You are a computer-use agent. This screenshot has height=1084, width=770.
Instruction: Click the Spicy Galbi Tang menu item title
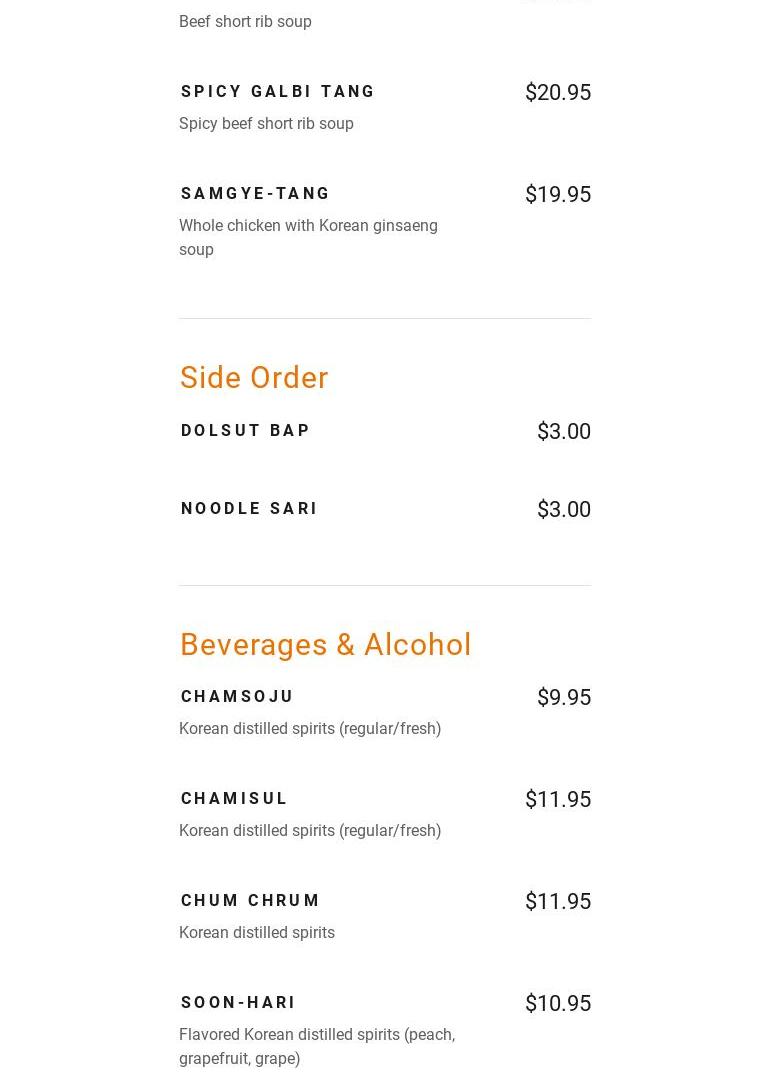[278, 92]
